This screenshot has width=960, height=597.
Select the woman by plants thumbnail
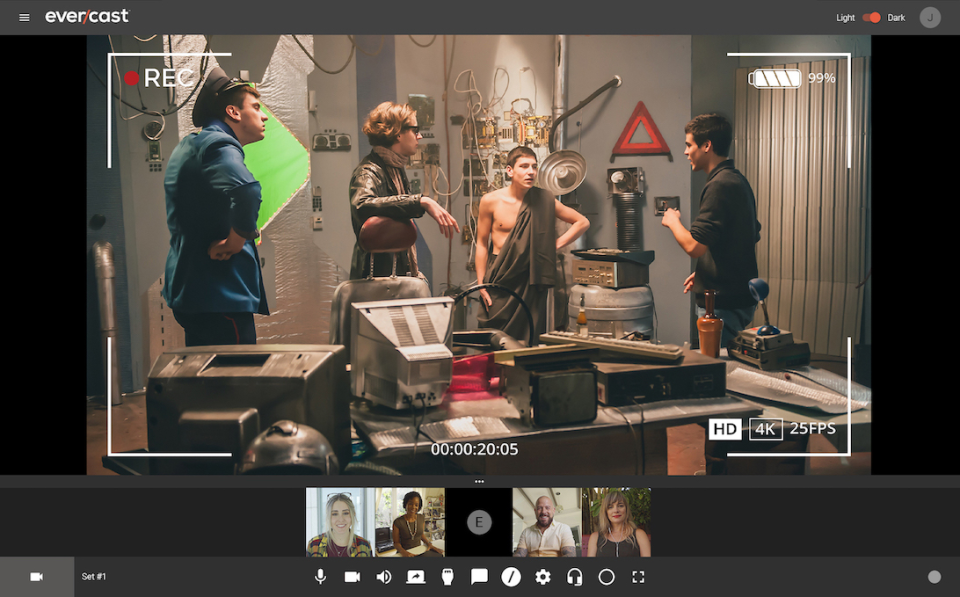(x=616, y=522)
